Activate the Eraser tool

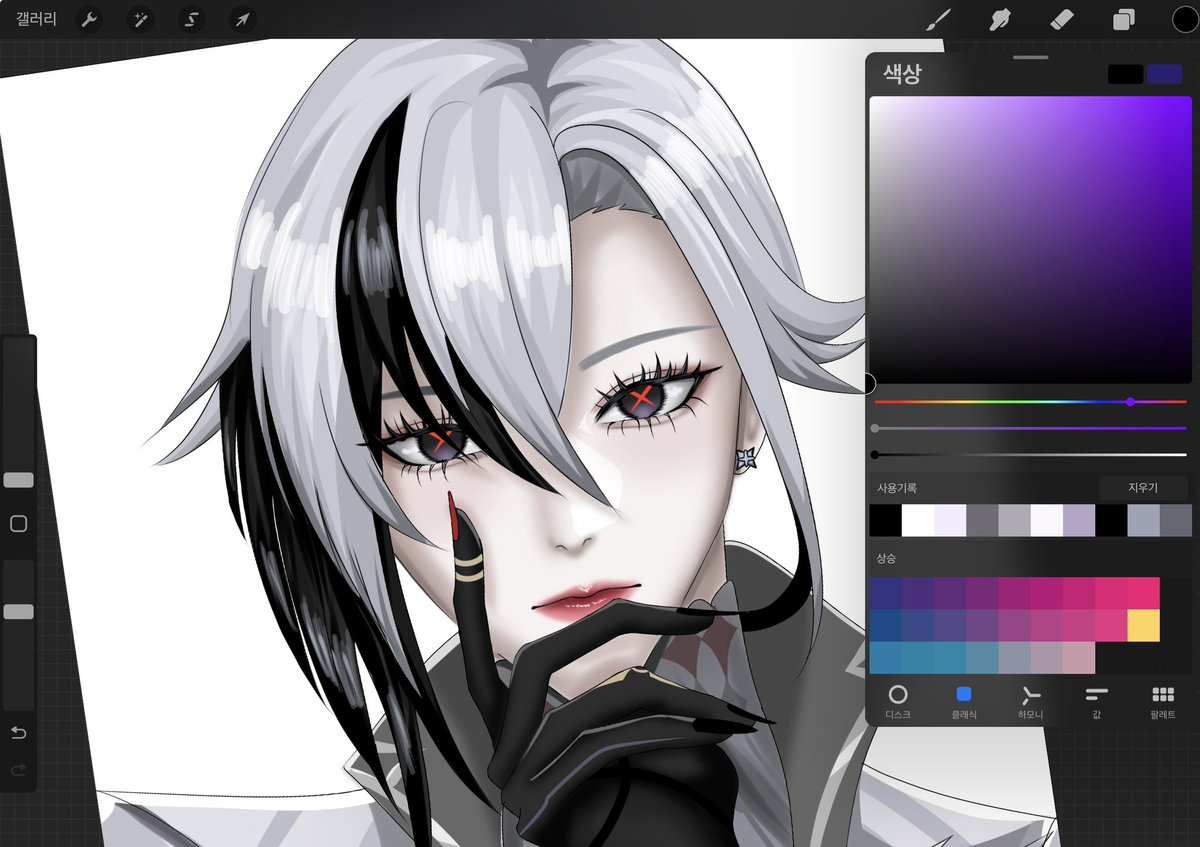pyautogui.click(x=1061, y=19)
